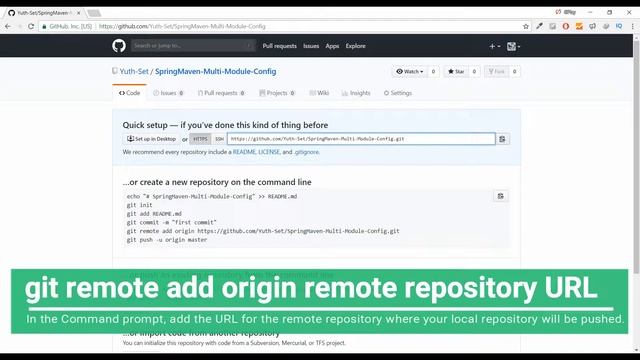Screen dimensions: 640x360
Task: Follow the .gitignore link
Action: click(307, 152)
